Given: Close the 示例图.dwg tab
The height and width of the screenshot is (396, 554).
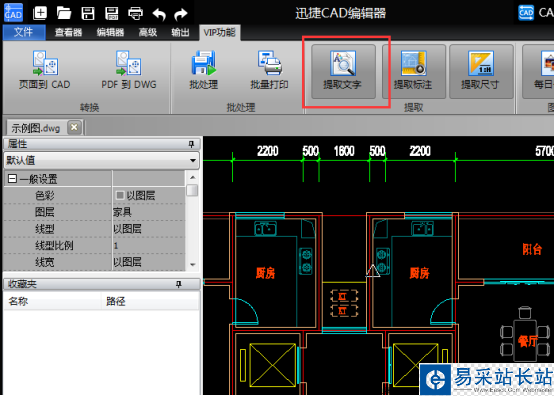Looking at the screenshot, I should click(x=74, y=127).
